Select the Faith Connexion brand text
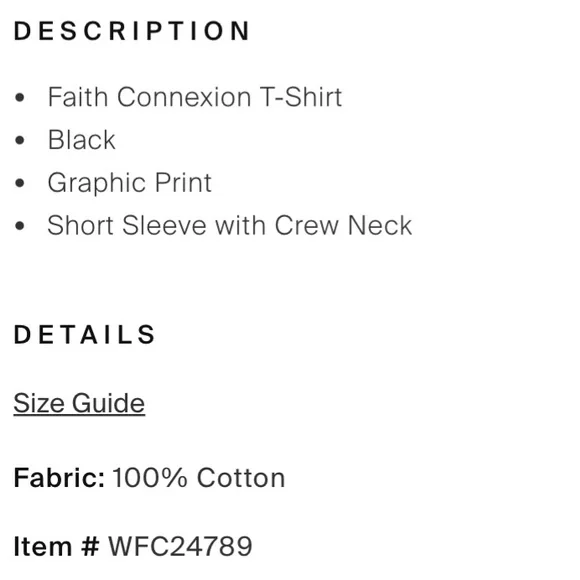The height and width of the screenshot is (580, 580). 150,97
